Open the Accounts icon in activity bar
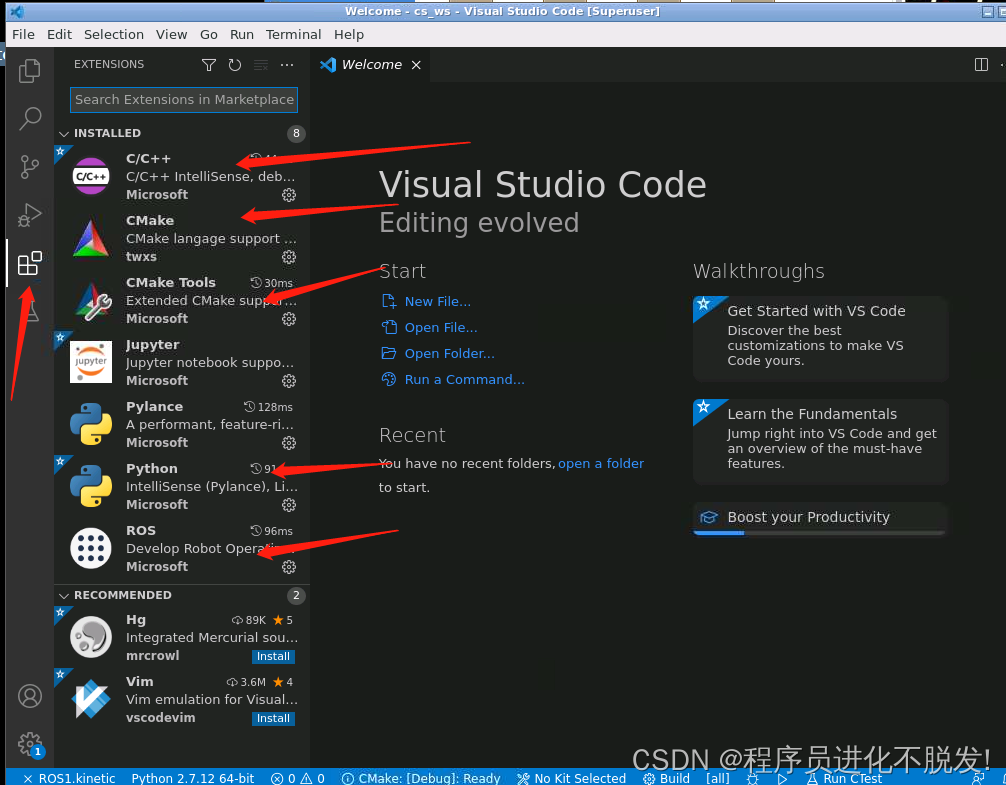This screenshot has width=1006, height=785. coord(30,696)
